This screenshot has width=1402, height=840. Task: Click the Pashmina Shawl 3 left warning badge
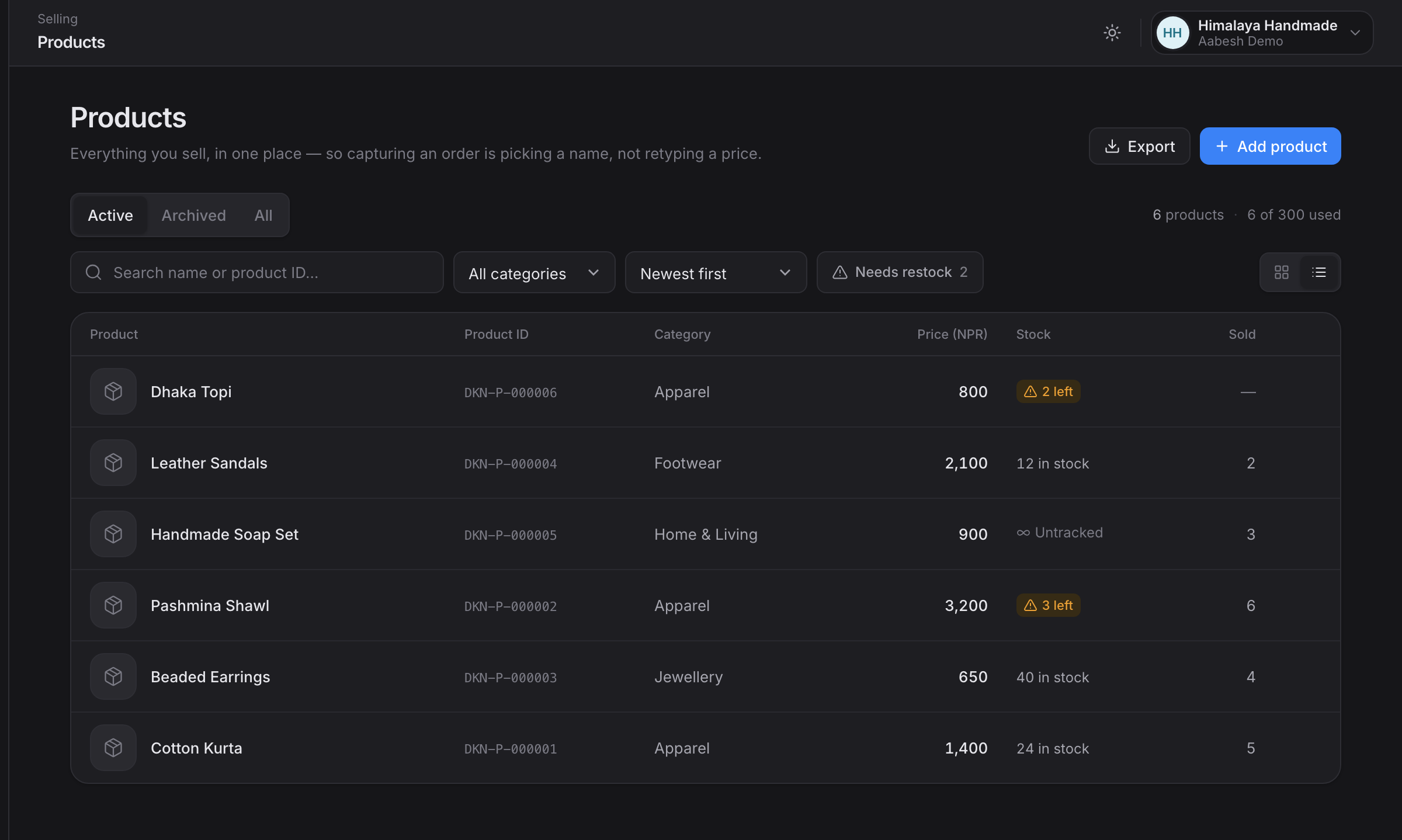pos(1048,605)
